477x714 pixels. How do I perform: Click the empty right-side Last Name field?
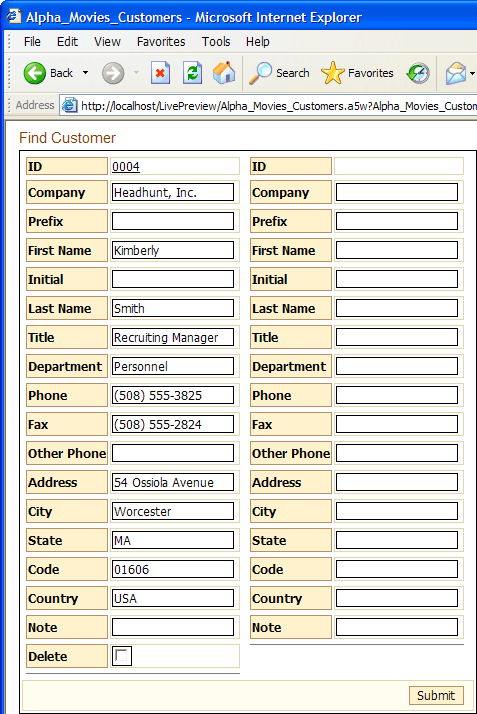(x=397, y=308)
